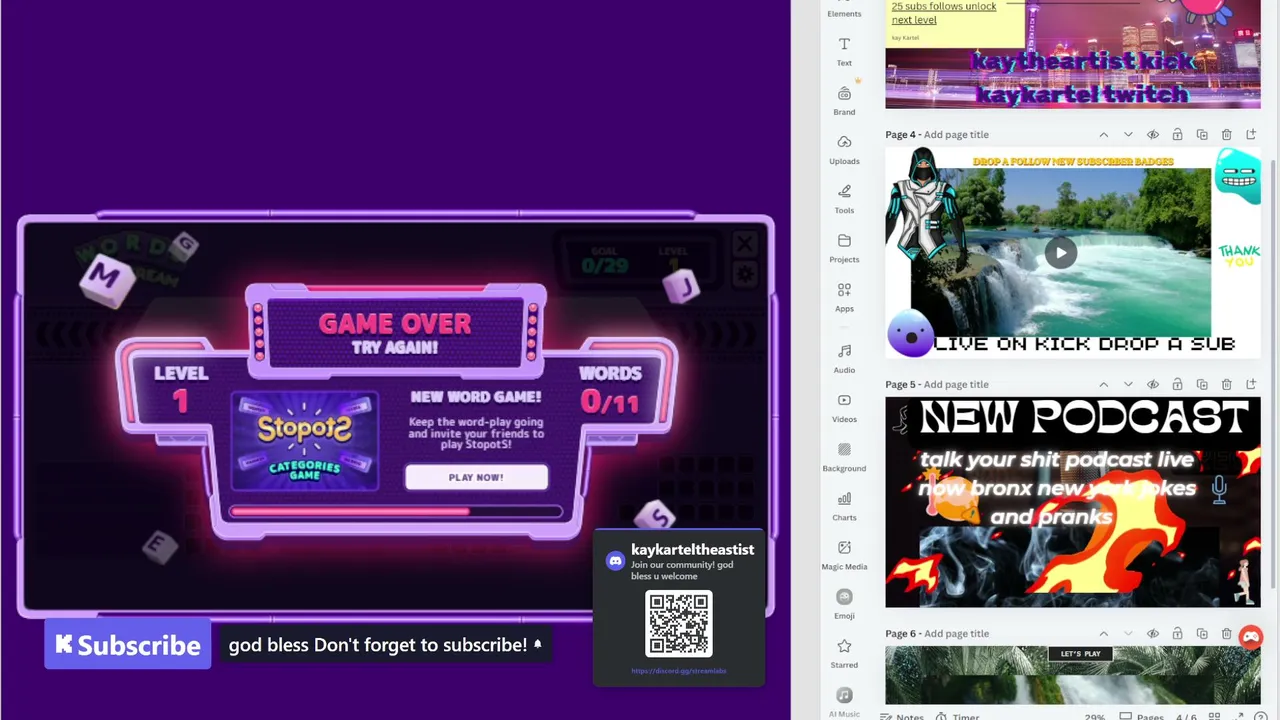Select the LET'S PLAY page thumbnail
1280x720 pixels.
[x=1073, y=675]
